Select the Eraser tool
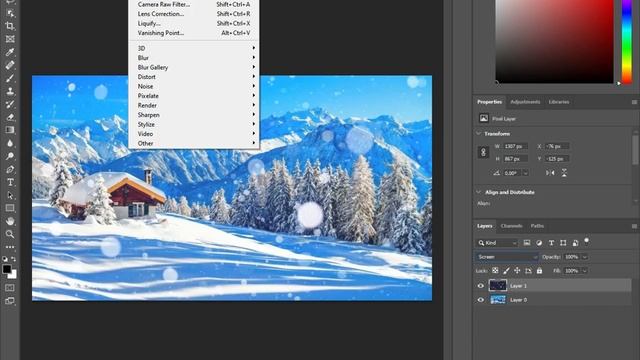640x360 pixels. [10, 117]
